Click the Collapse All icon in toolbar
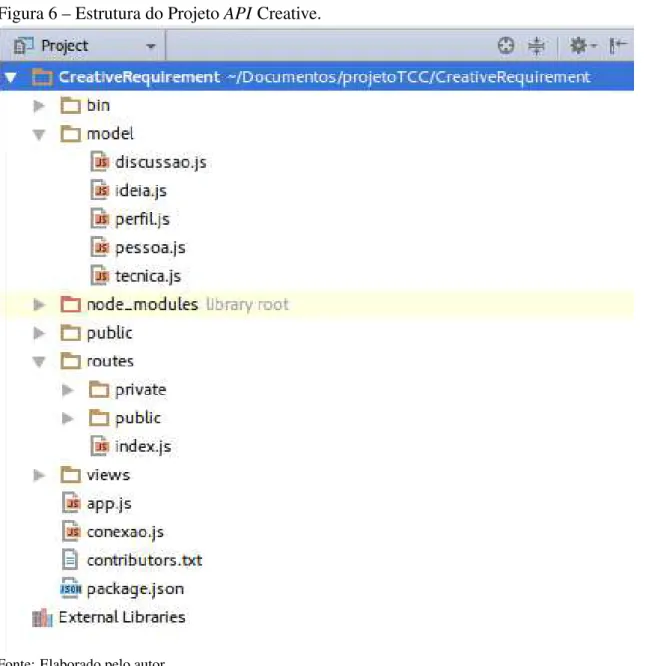This screenshot has width=652, height=666. point(536,45)
